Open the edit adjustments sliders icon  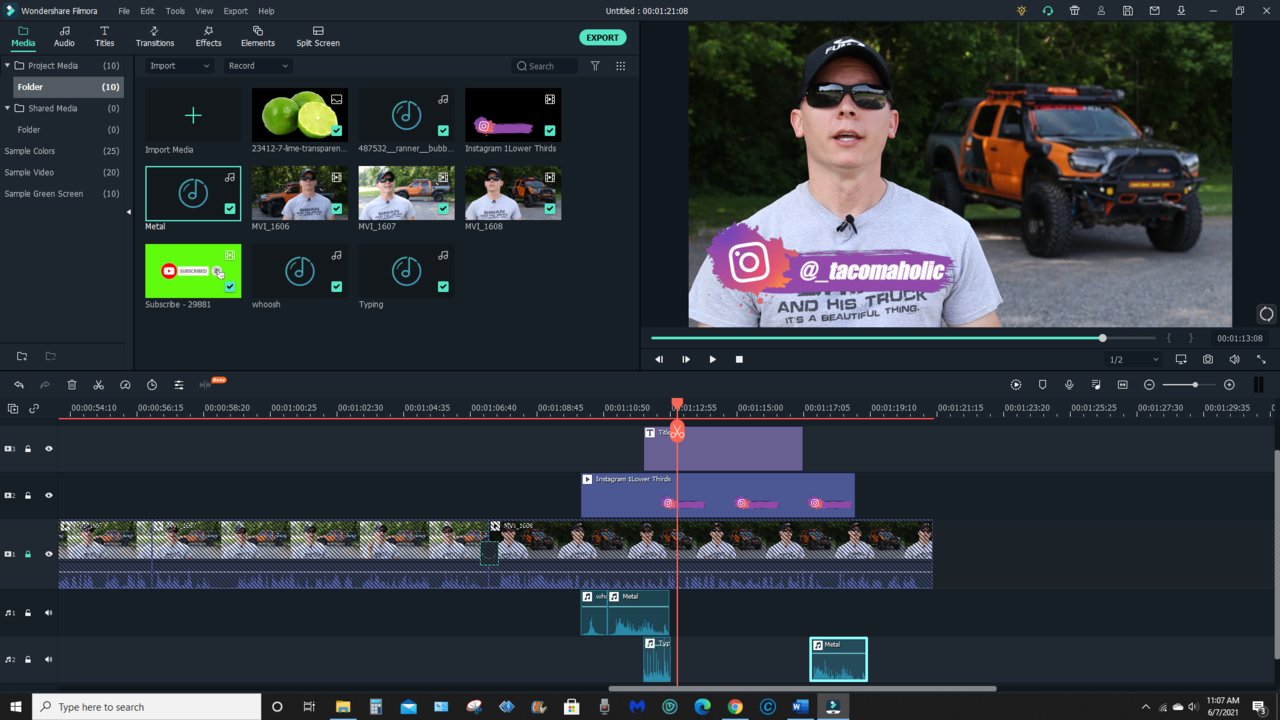178,385
